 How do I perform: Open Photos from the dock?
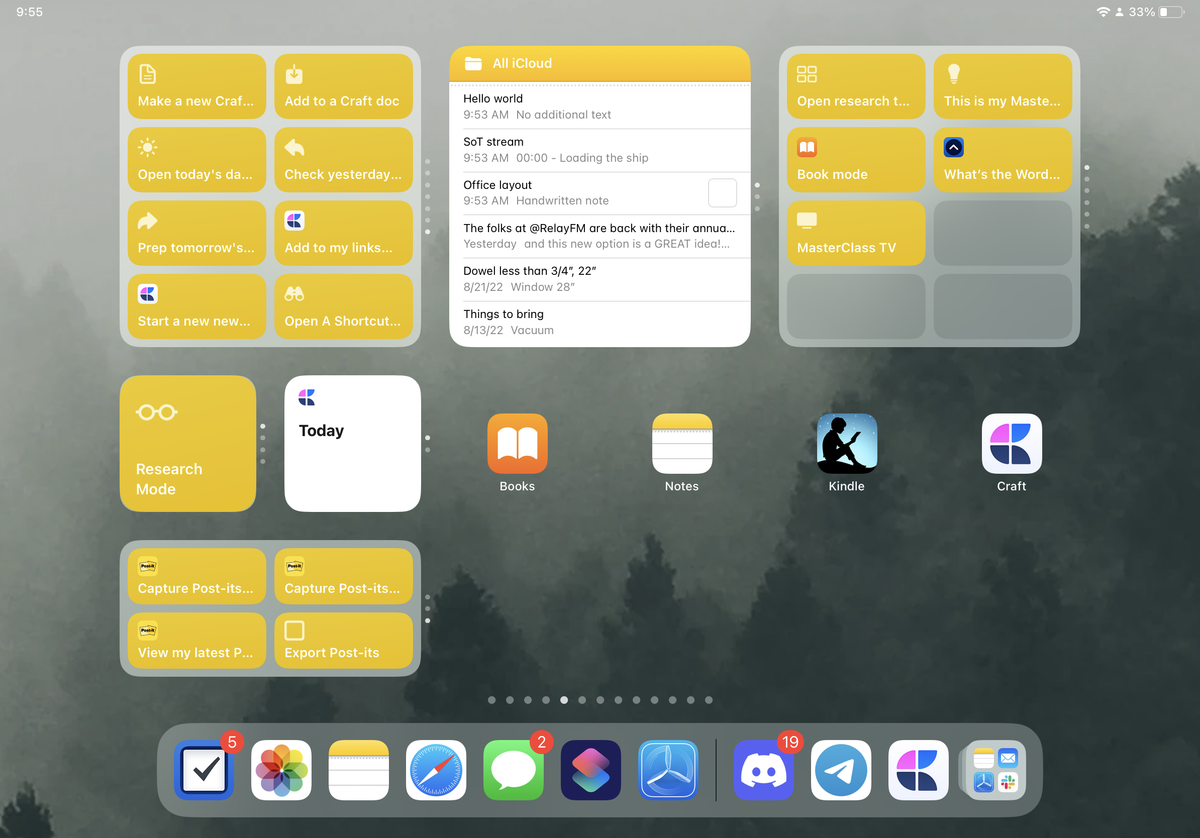pyautogui.click(x=281, y=771)
